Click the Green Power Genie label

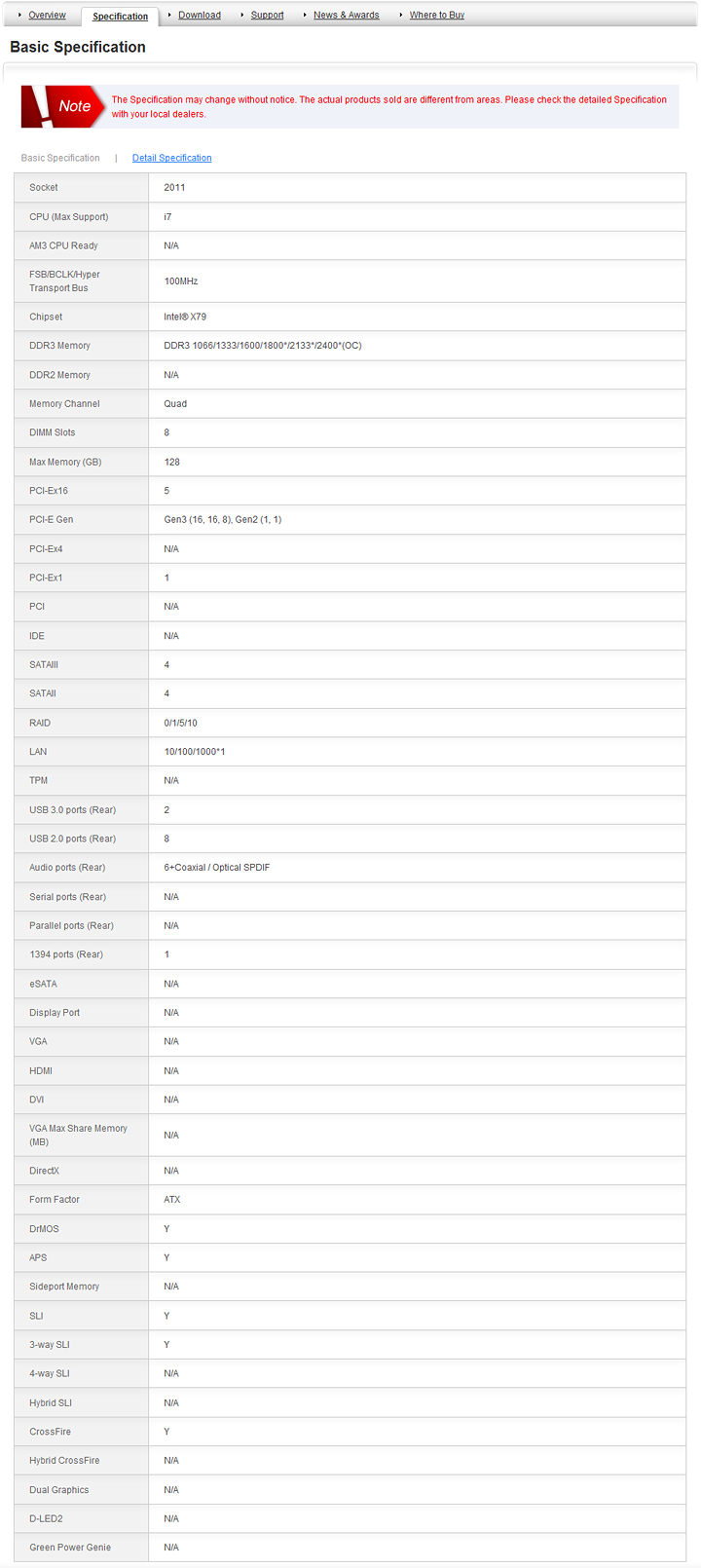(x=70, y=1548)
